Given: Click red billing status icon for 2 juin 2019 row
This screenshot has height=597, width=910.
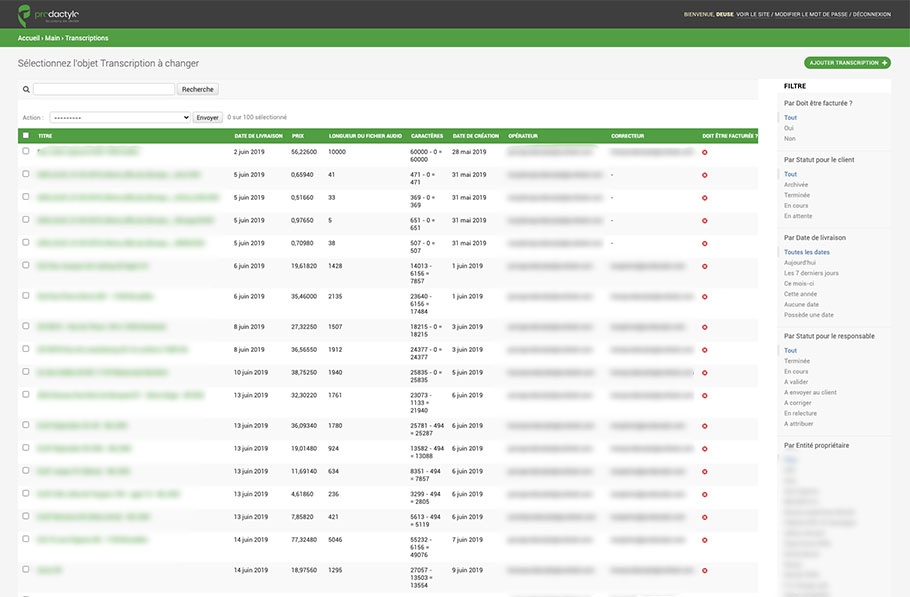Looking at the screenshot, I should (x=705, y=153).
